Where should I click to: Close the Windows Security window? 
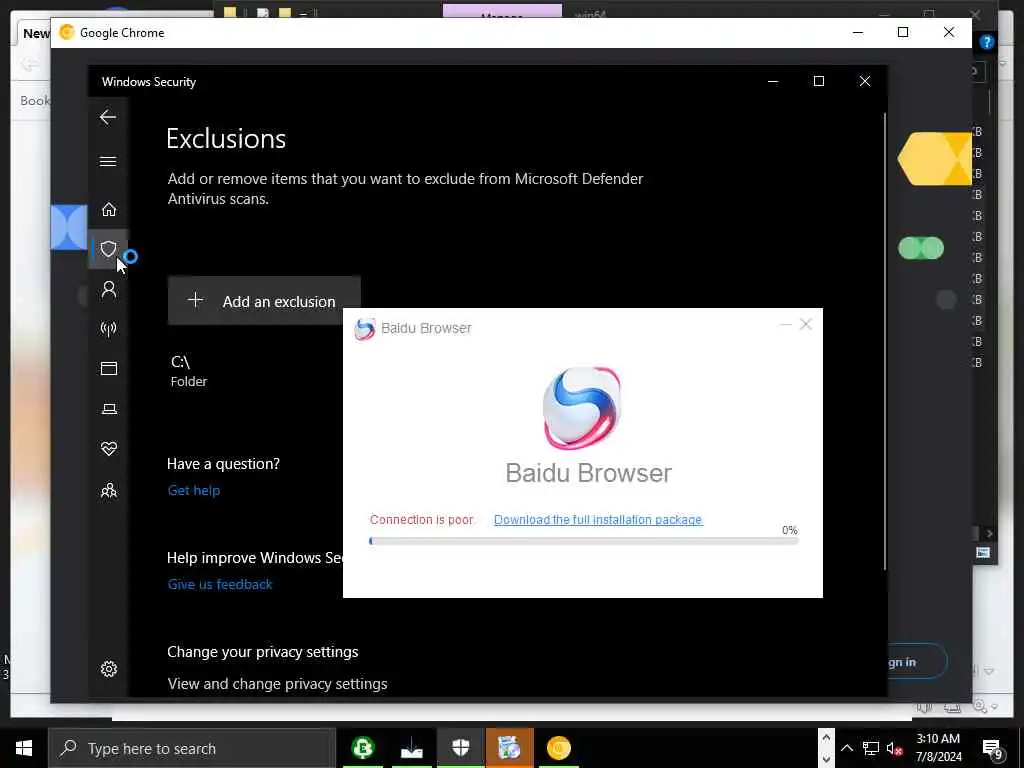(x=865, y=81)
